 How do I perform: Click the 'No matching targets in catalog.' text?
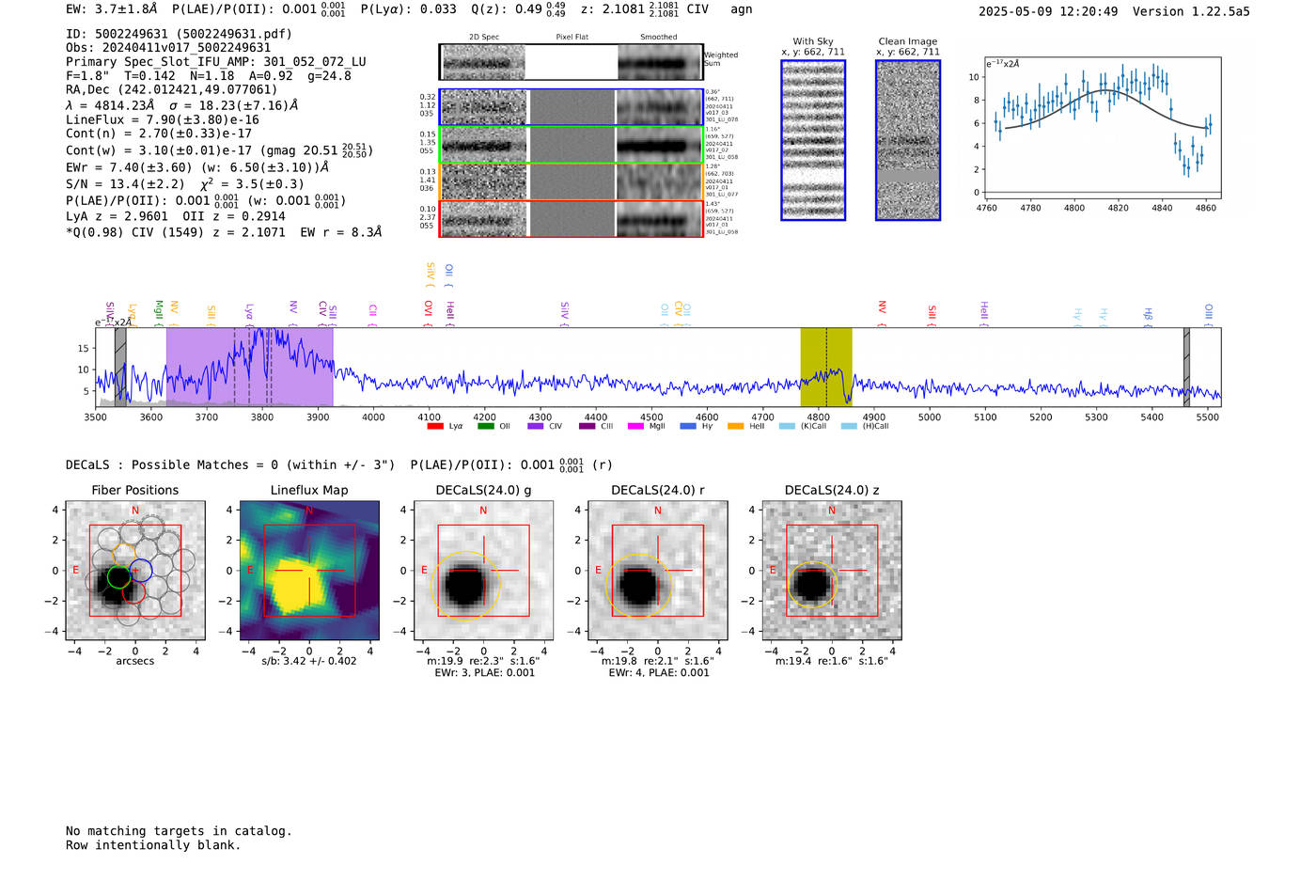[x=179, y=831]
